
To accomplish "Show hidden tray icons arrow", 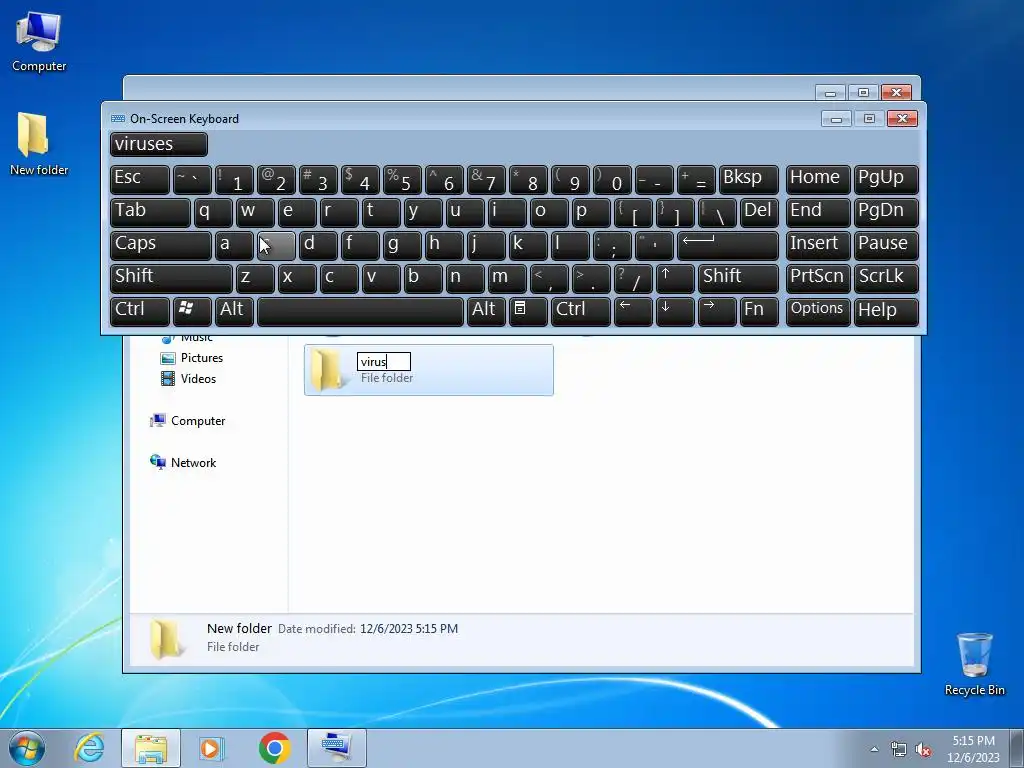I will pos(874,749).
